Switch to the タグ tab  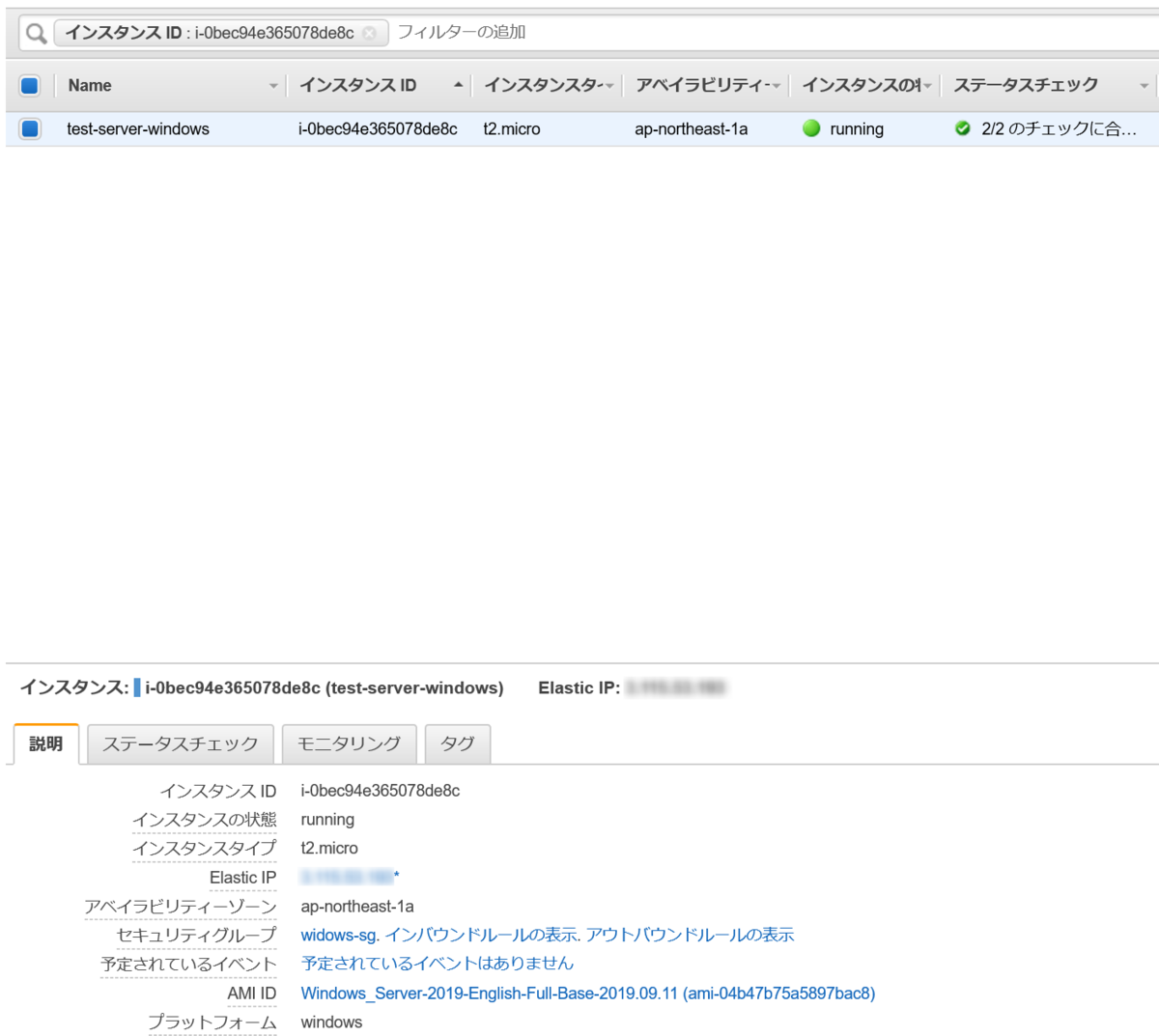(457, 743)
